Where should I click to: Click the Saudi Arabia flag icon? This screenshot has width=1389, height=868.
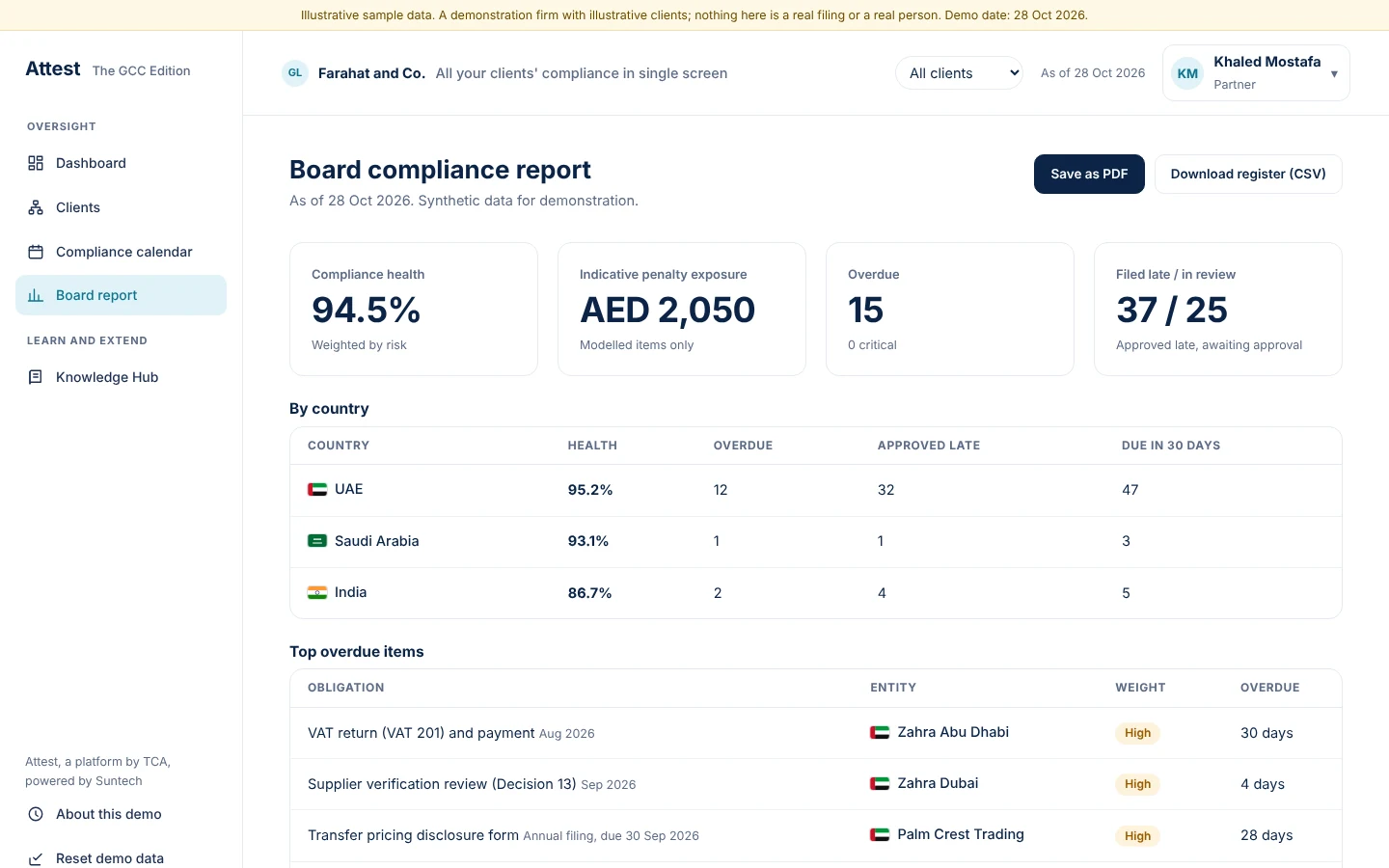[x=317, y=541]
